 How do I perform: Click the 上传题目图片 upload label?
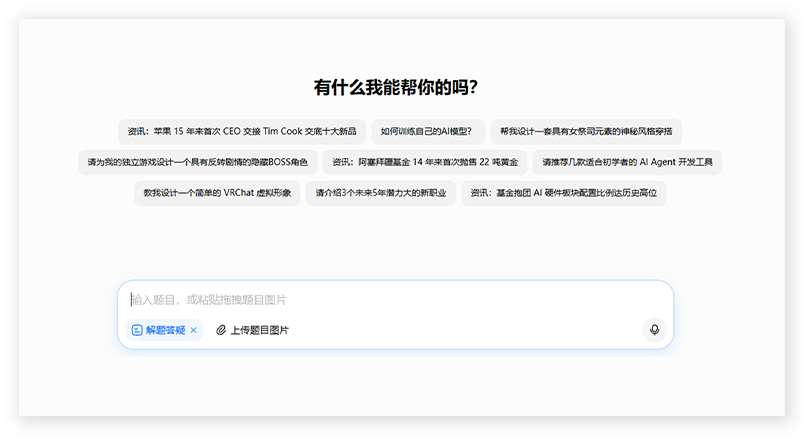click(259, 330)
